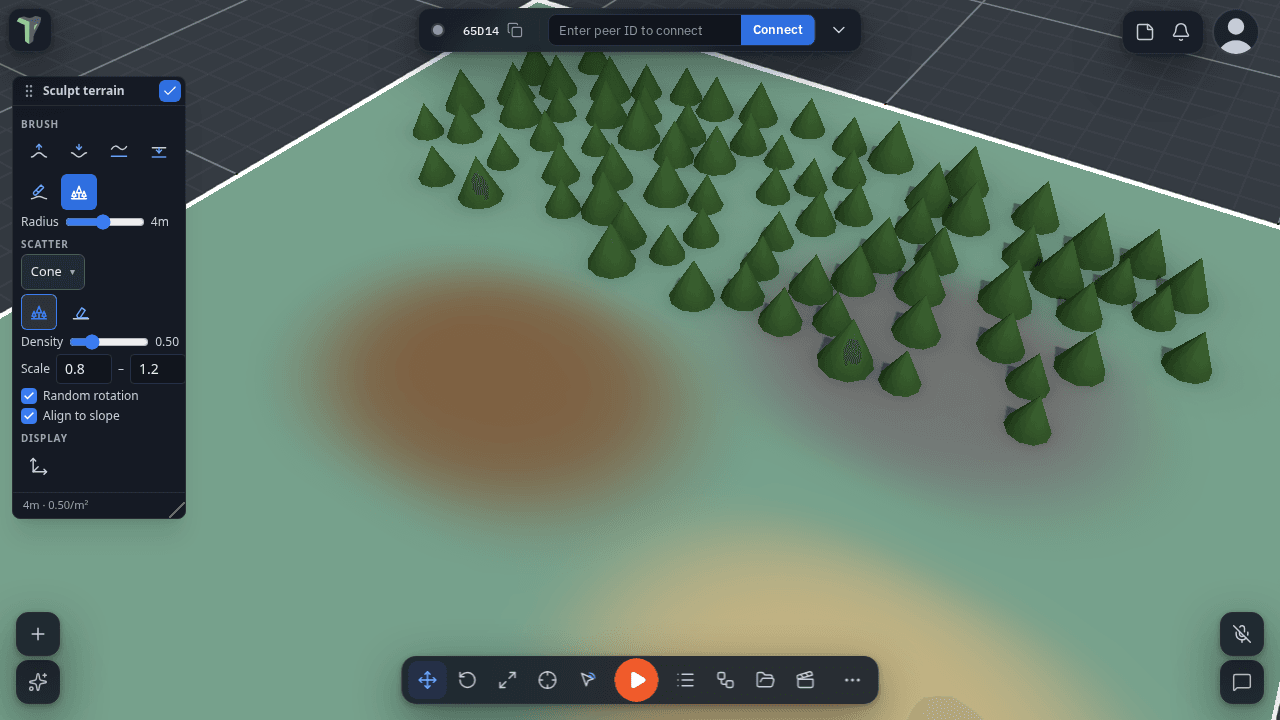Open the notes page icon
The image size is (1280, 720).
coord(1145,32)
